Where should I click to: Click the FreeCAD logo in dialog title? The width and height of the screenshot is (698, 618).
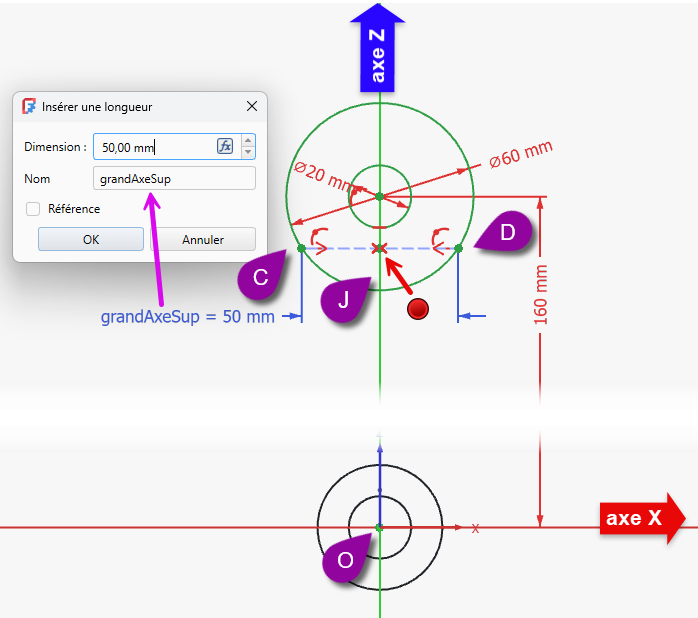29,106
